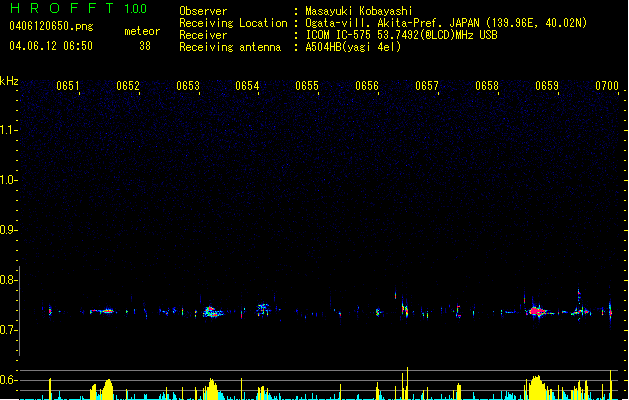Click the meteor label
The height and width of the screenshot is (400, 629).
(142, 31)
